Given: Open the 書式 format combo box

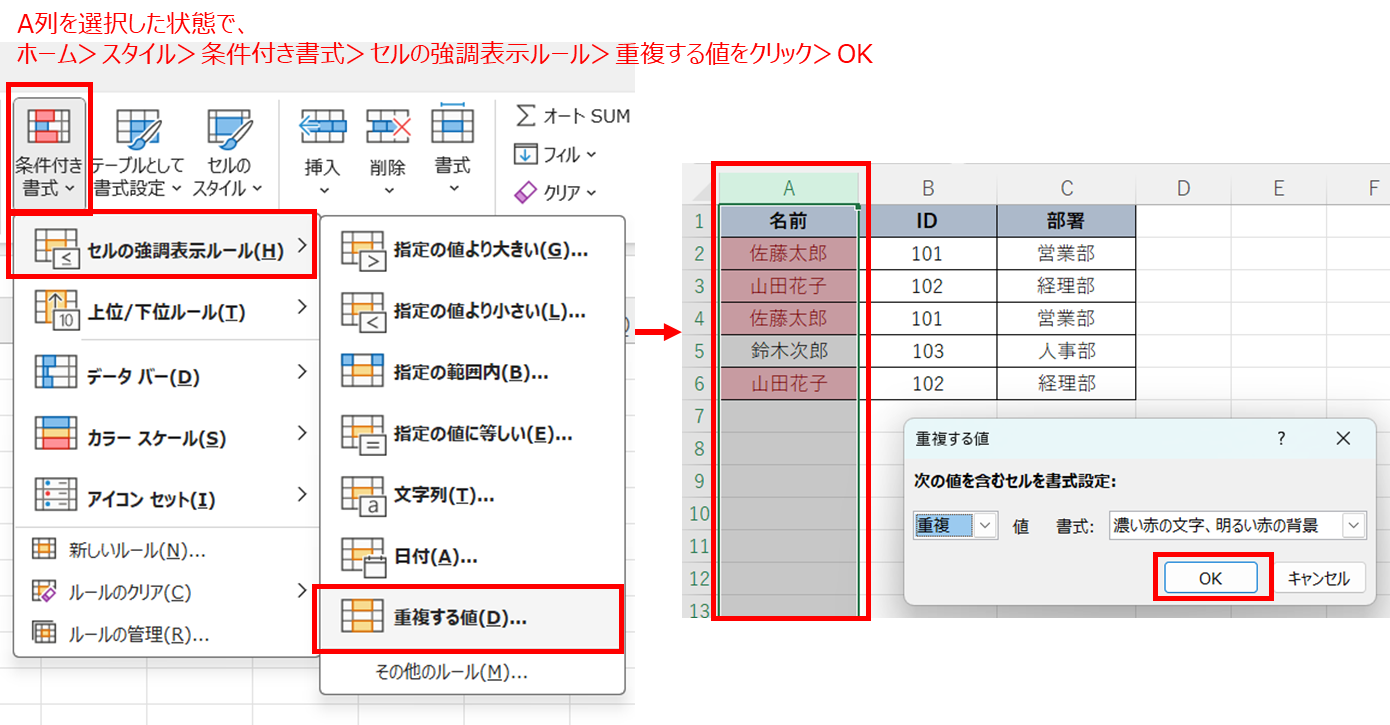Looking at the screenshot, I should pyautogui.click(x=1237, y=526).
